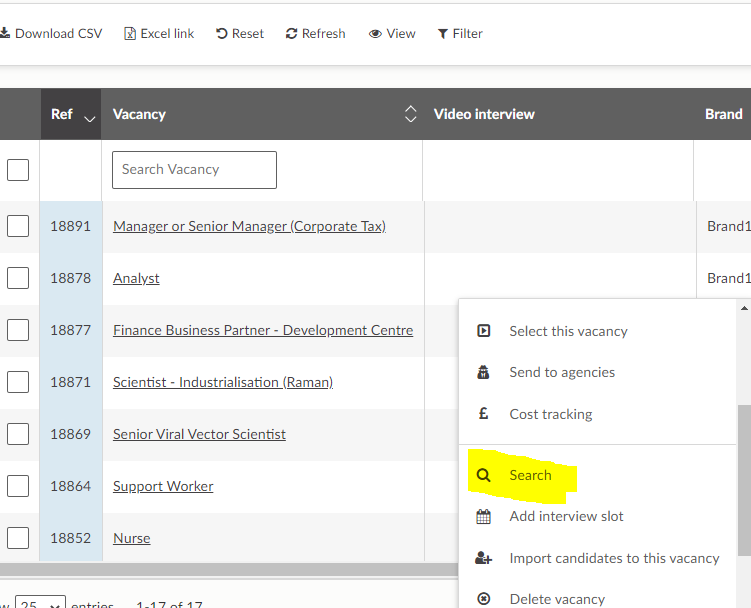Click the Download CSV icon

(x=5, y=34)
